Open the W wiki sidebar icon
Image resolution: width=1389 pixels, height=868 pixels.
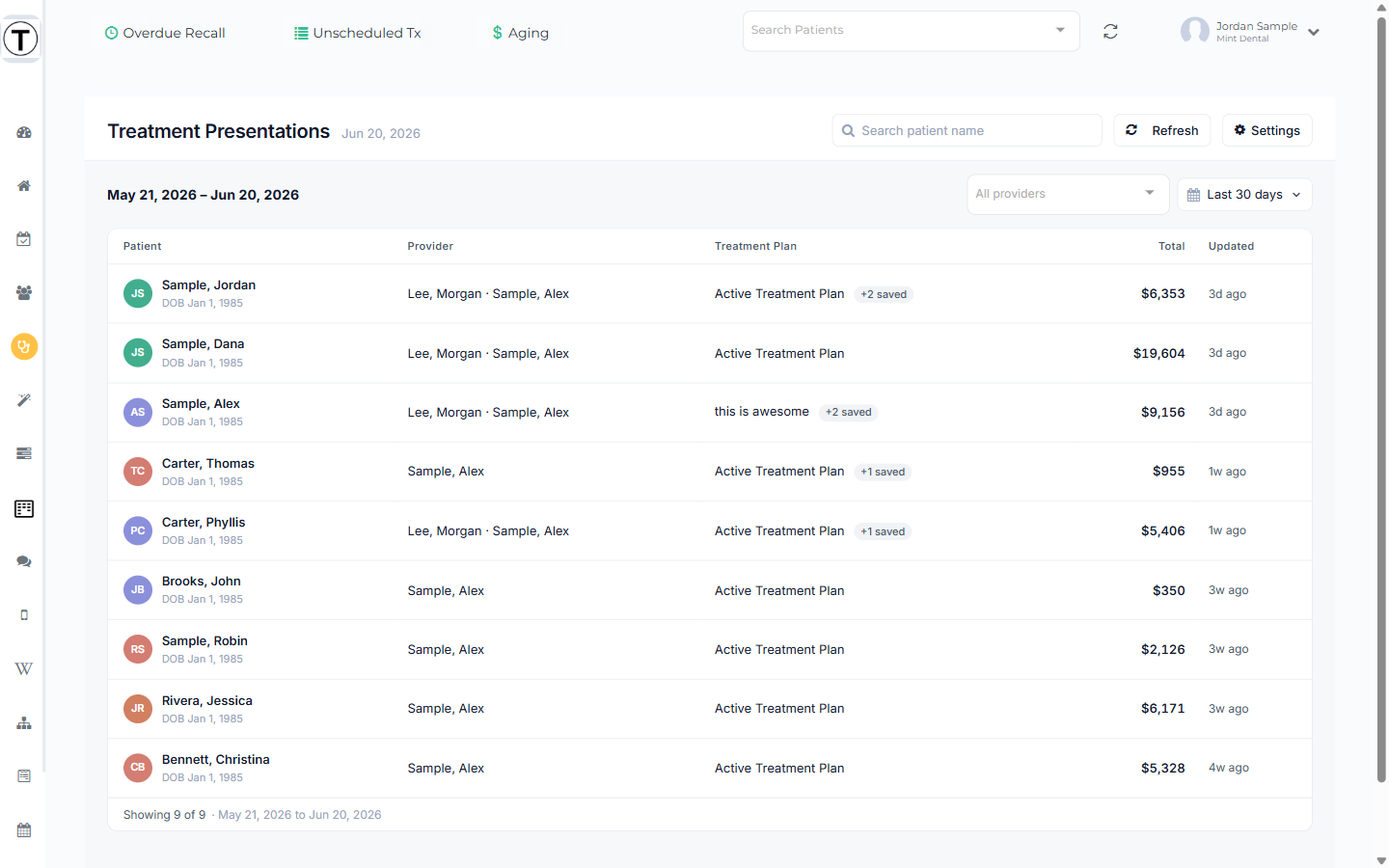click(x=24, y=668)
